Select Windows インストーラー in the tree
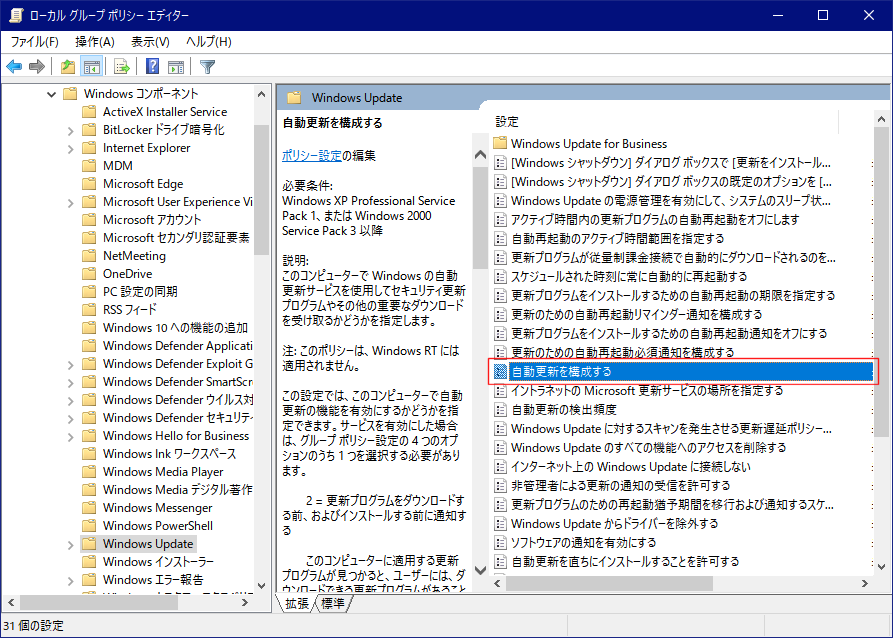Screen dimensions: 893x638 point(158,562)
